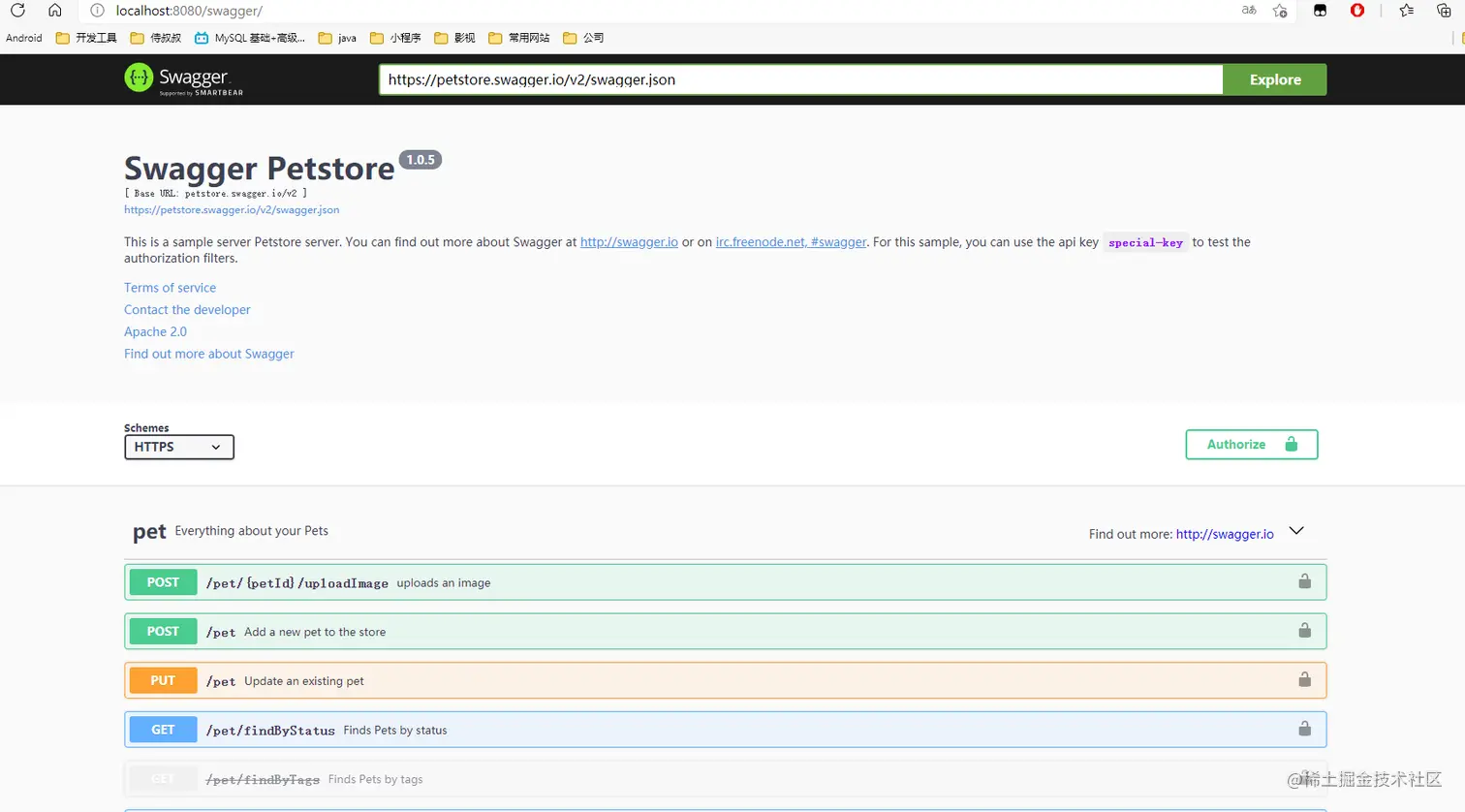Open the 公司 bookmarks folder

point(583,38)
